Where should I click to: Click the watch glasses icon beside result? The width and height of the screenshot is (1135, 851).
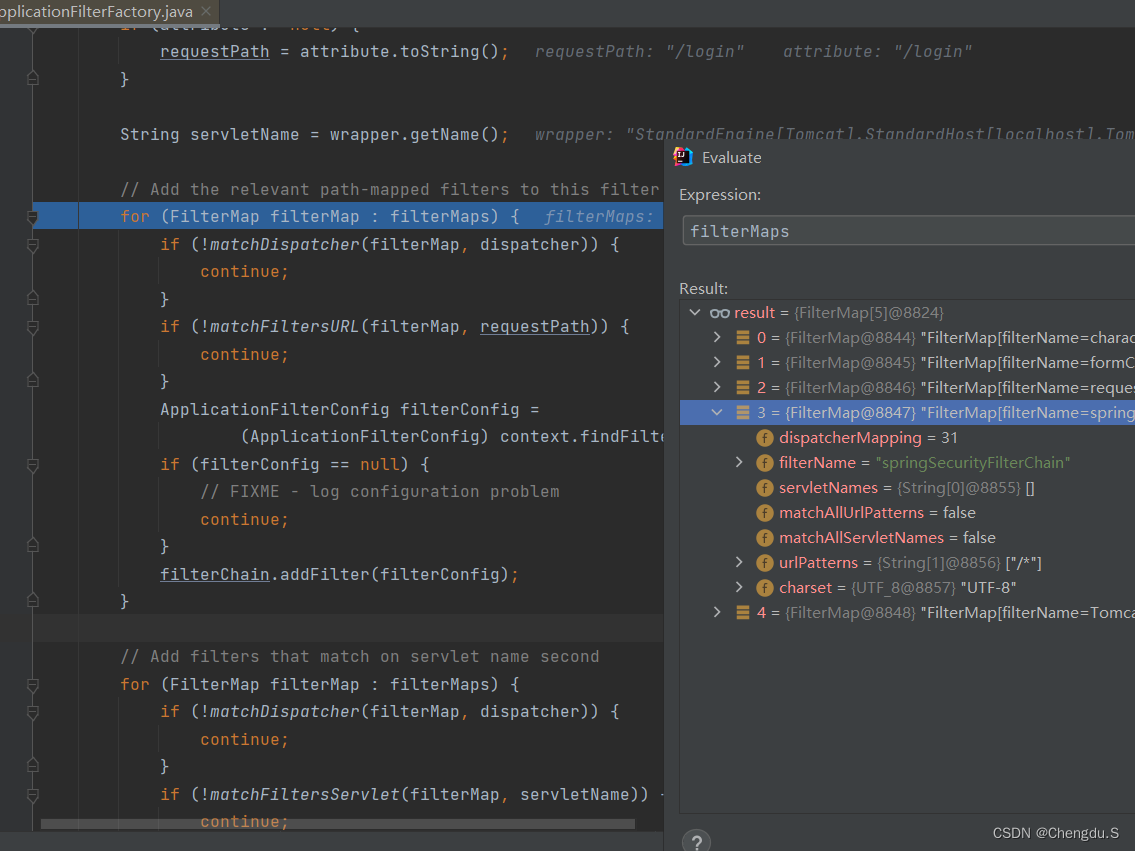pyautogui.click(x=720, y=313)
